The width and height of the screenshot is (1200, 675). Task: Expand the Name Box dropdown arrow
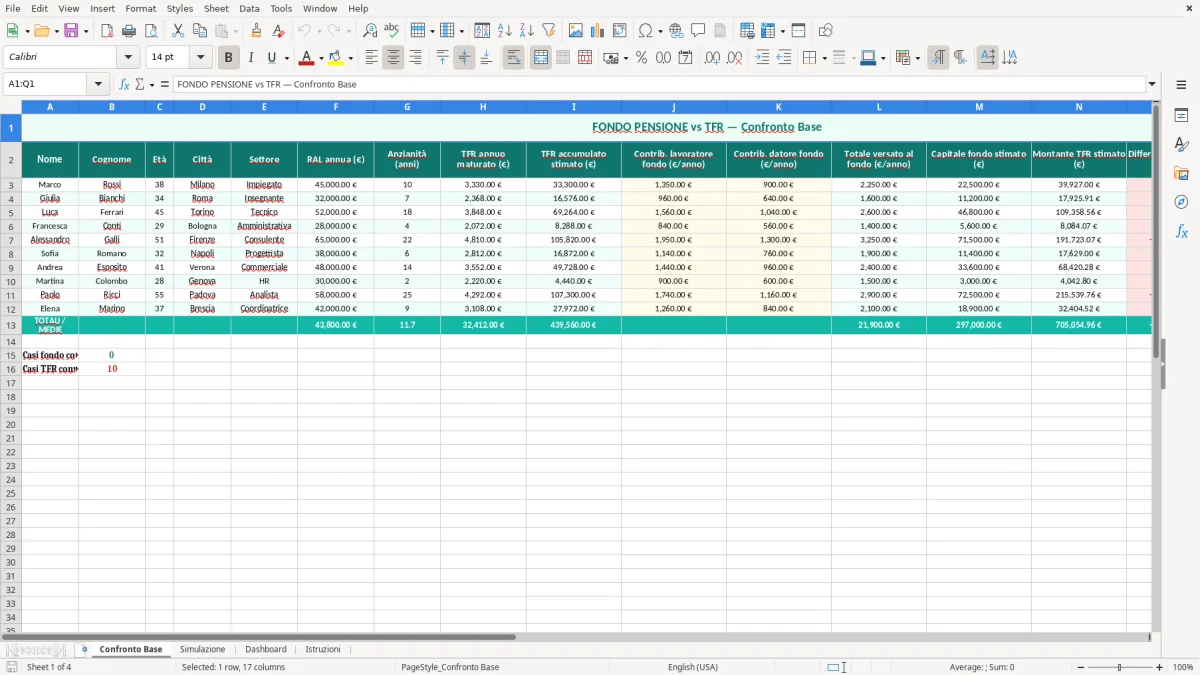[x=98, y=84]
